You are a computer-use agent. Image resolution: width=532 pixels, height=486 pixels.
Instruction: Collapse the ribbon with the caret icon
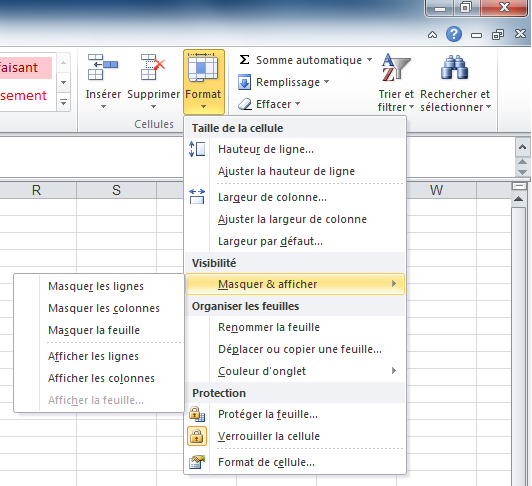pyautogui.click(x=432, y=35)
